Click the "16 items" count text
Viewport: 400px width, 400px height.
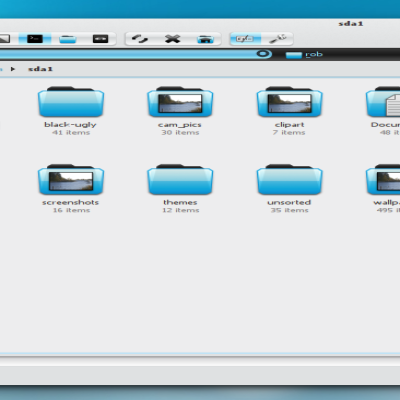71,210
